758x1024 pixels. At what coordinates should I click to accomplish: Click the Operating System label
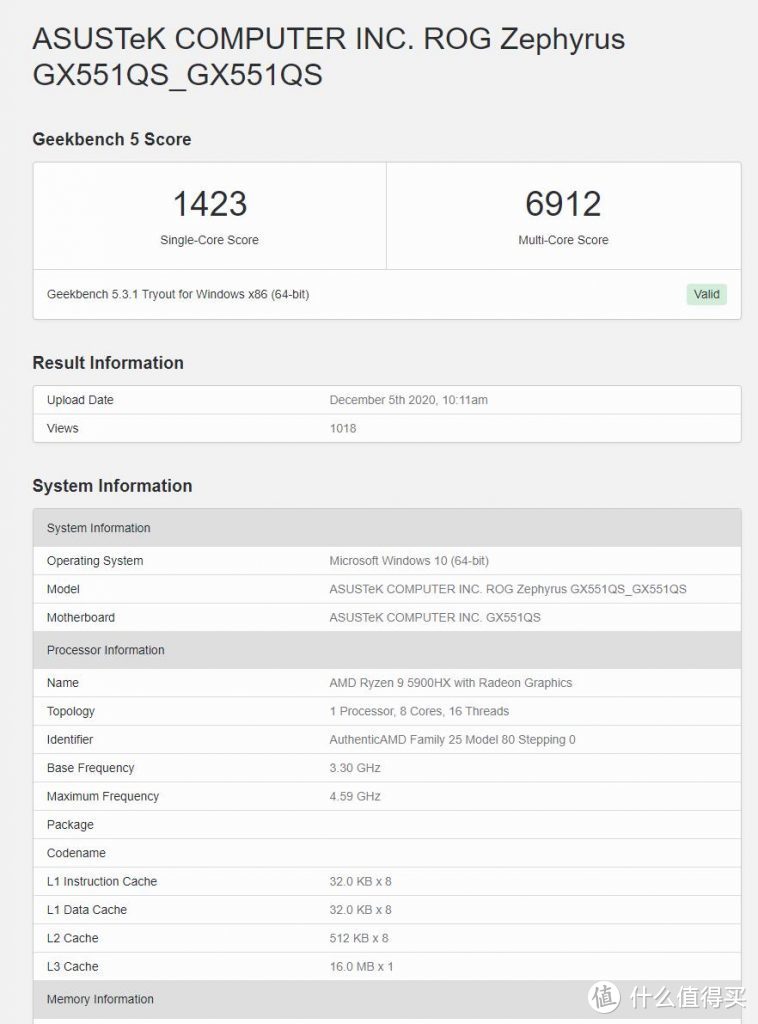pyautogui.click(x=95, y=560)
